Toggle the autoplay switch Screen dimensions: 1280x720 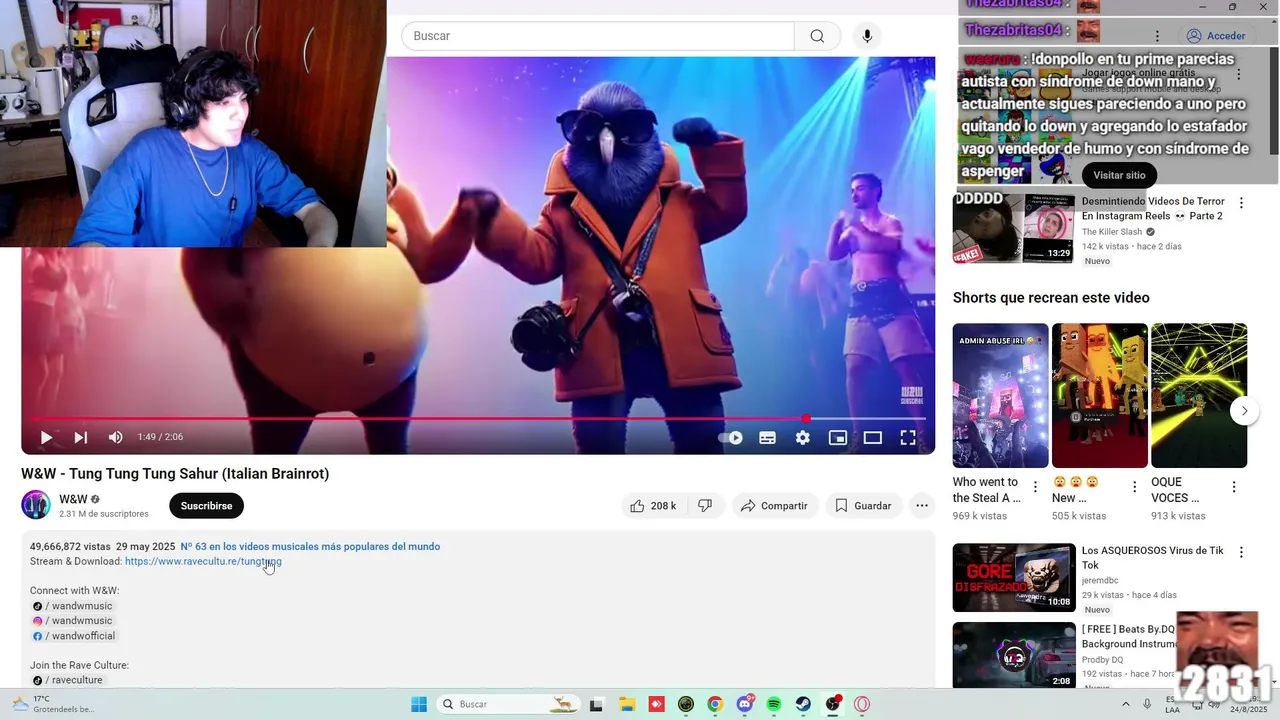tap(731, 437)
